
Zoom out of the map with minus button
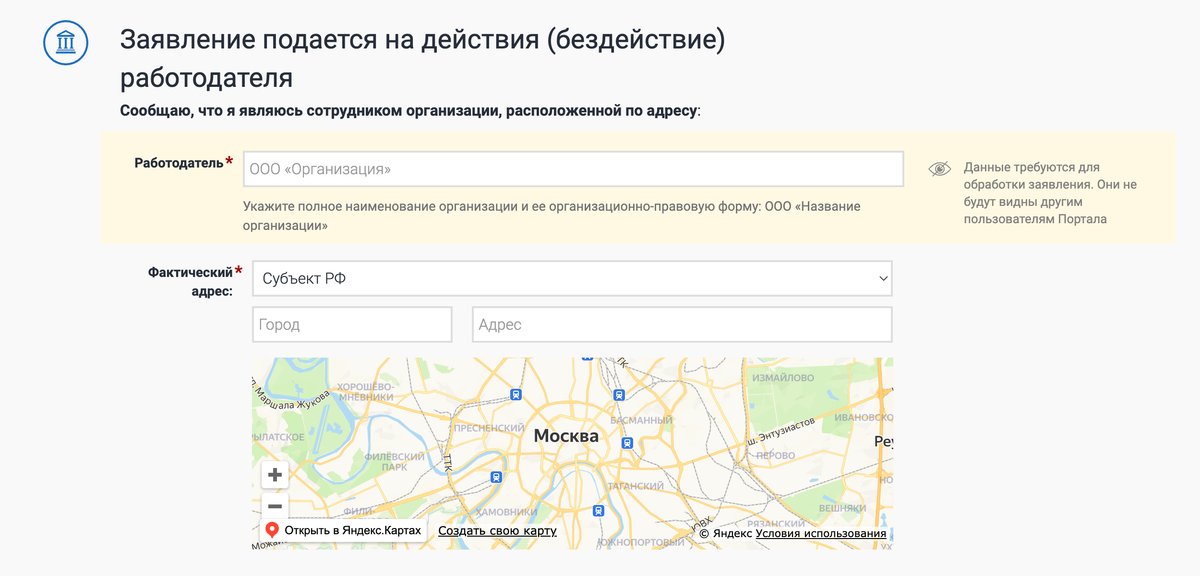(274, 506)
